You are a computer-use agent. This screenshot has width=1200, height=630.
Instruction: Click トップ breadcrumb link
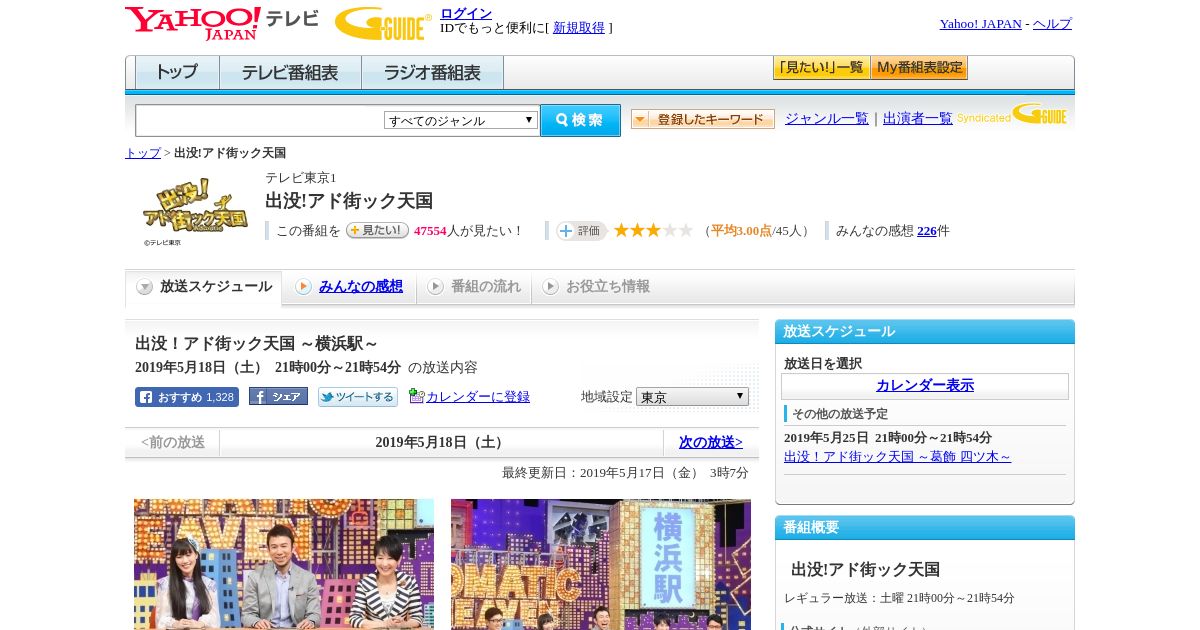[143, 153]
